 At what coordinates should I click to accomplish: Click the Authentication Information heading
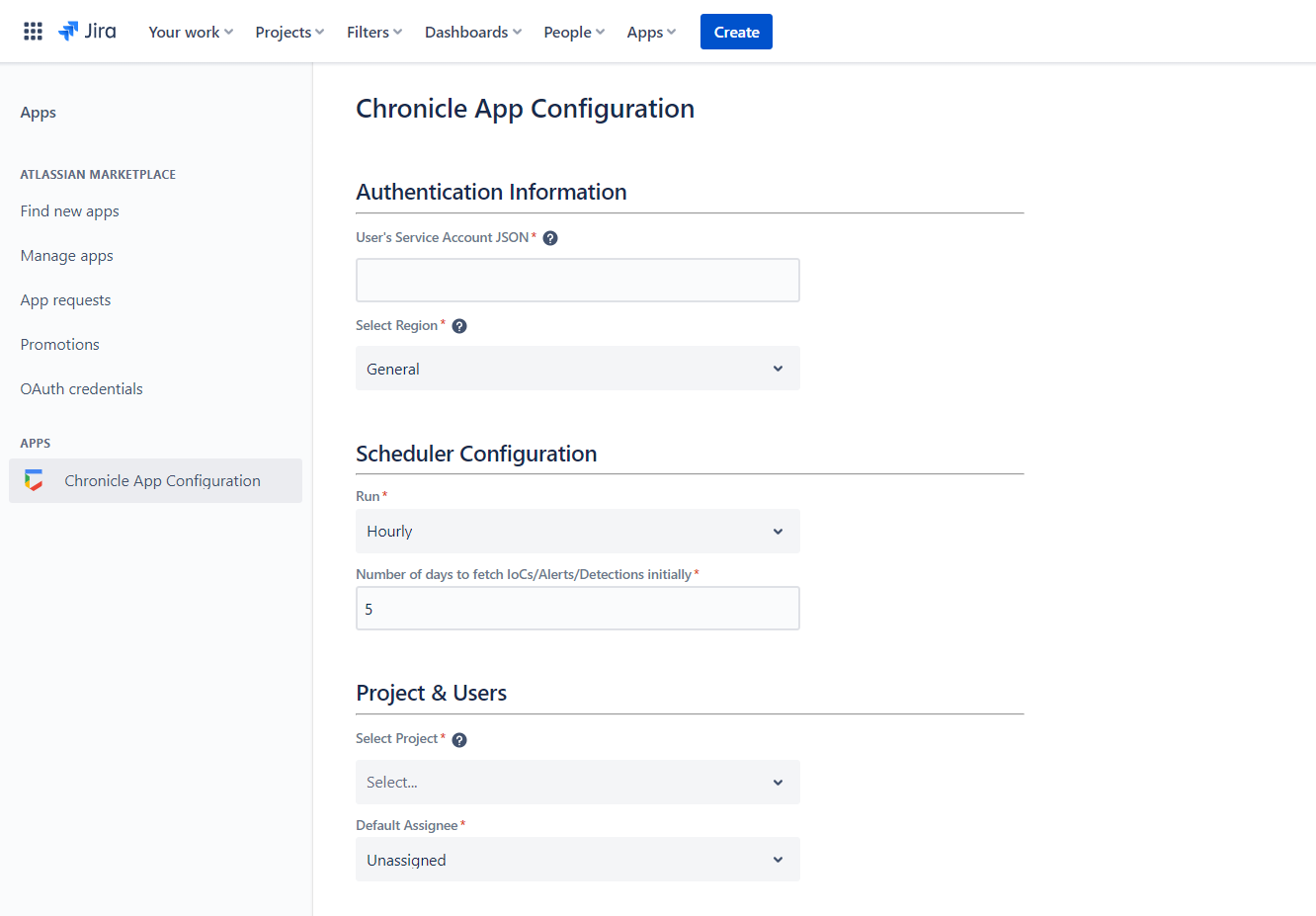491,192
